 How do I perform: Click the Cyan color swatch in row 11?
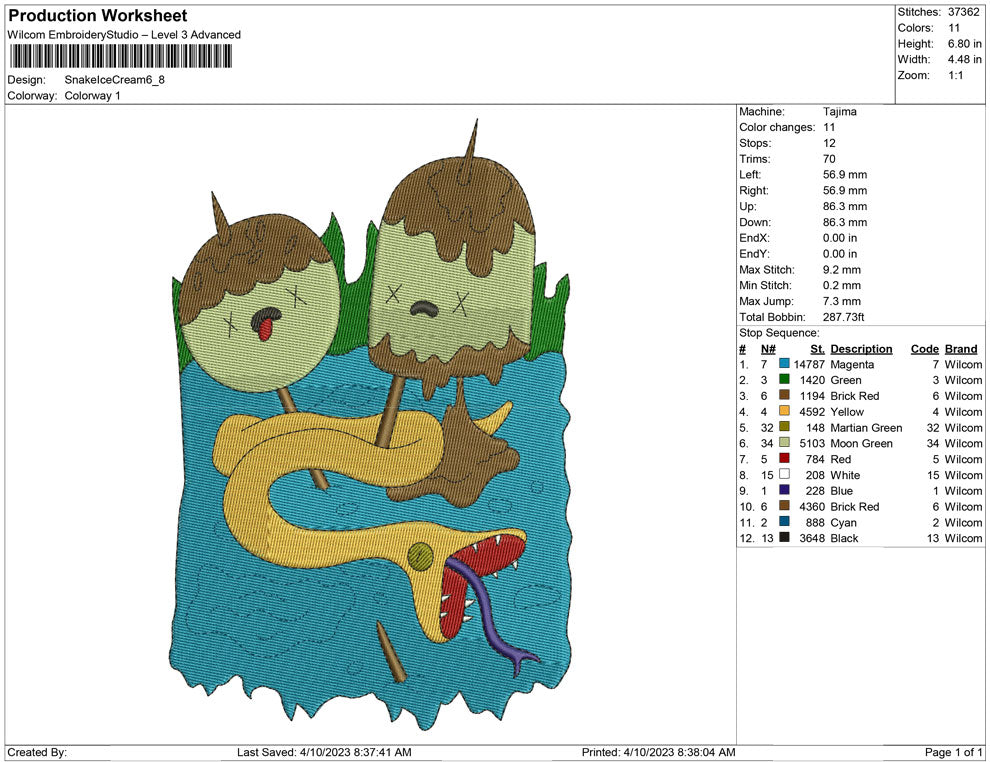pyautogui.click(x=784, y=521)
